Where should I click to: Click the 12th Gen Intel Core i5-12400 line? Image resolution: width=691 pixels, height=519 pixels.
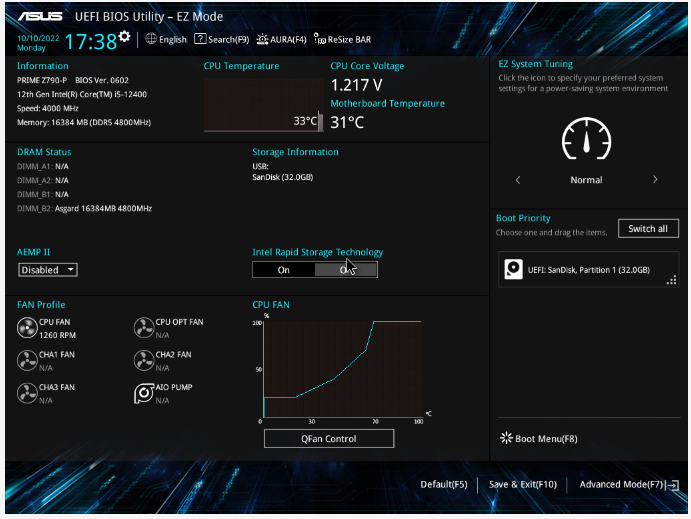coord(82,94)
